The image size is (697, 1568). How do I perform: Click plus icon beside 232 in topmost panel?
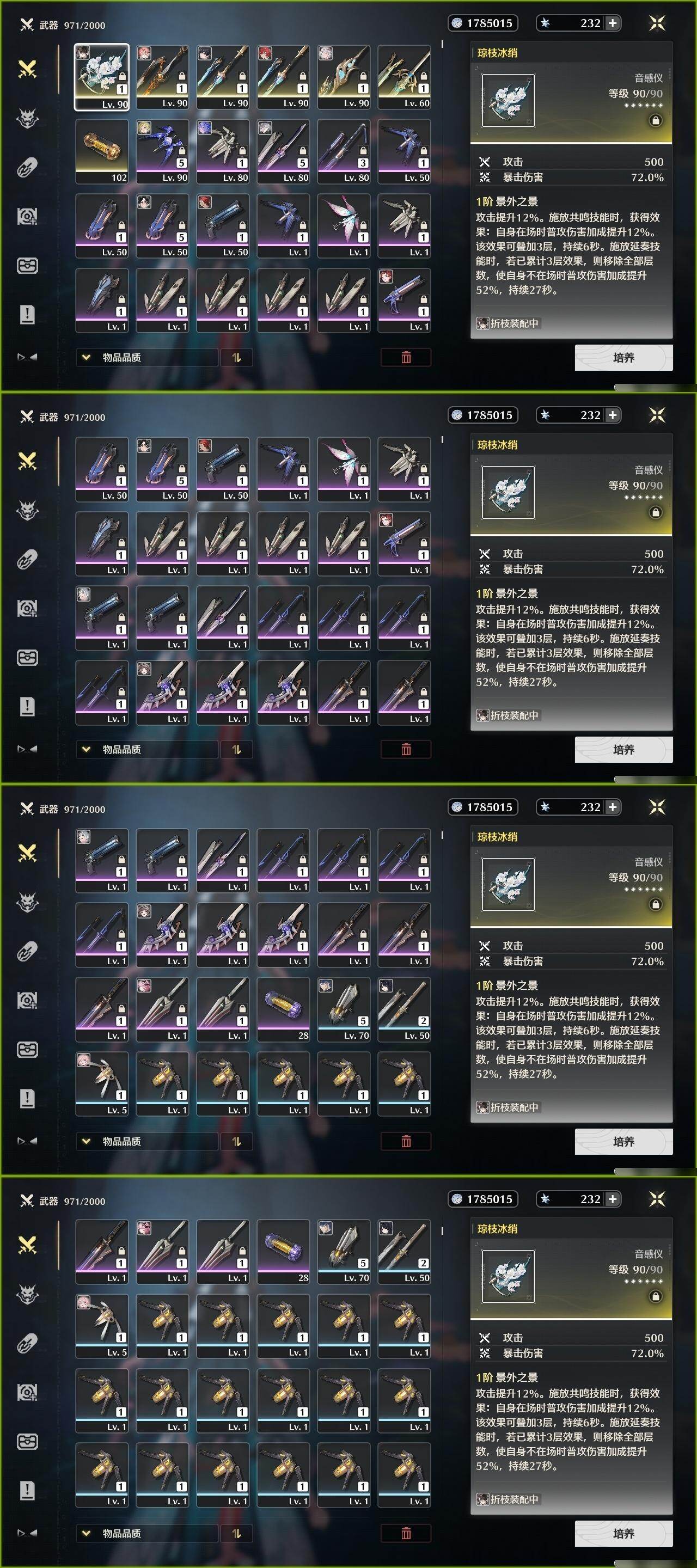pos(613,23)
